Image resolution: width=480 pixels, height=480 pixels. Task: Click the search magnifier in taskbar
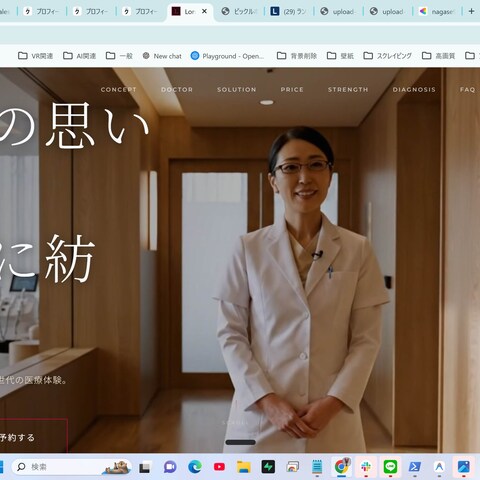point(21,467)
